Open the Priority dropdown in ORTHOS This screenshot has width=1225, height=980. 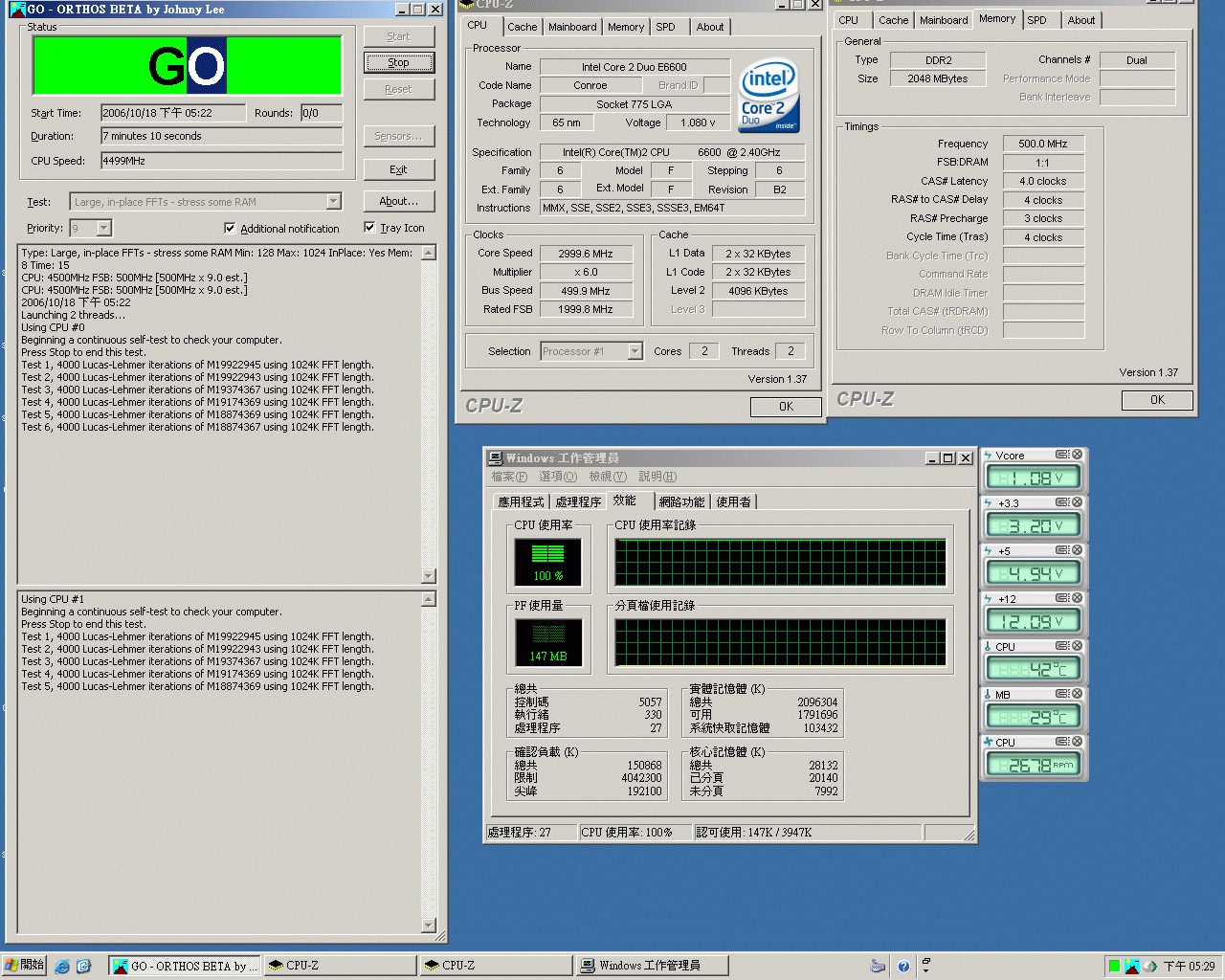click(x=104, y=228)
